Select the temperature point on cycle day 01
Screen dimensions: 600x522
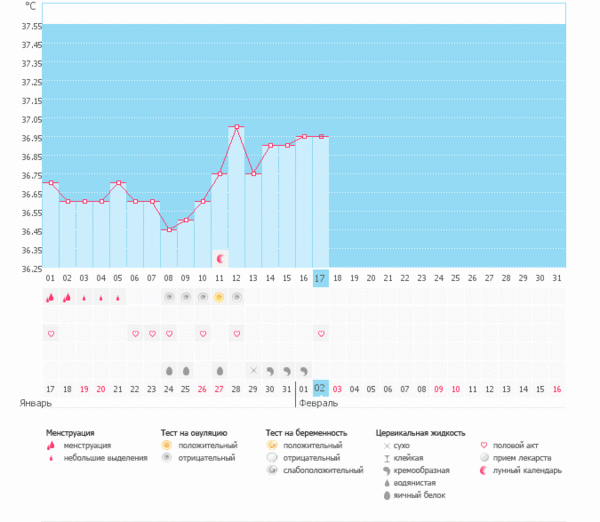point(51,183)
